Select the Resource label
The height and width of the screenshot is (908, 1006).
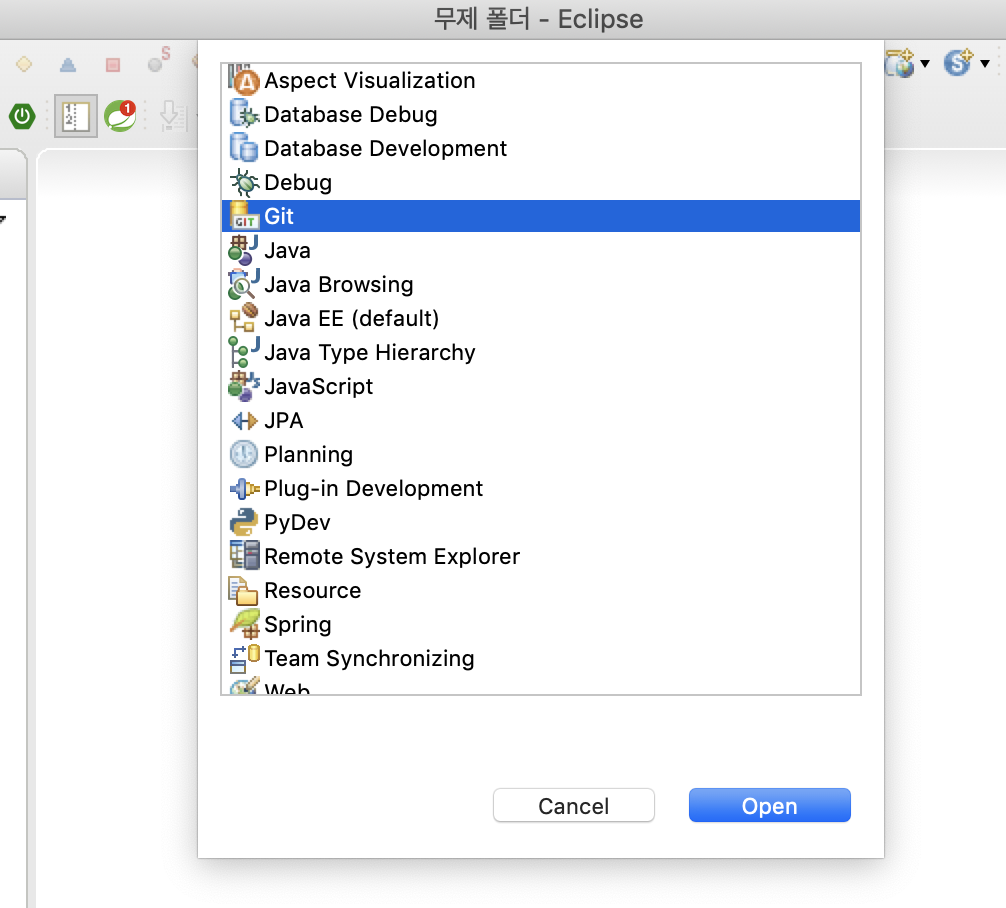pos(312,591)
